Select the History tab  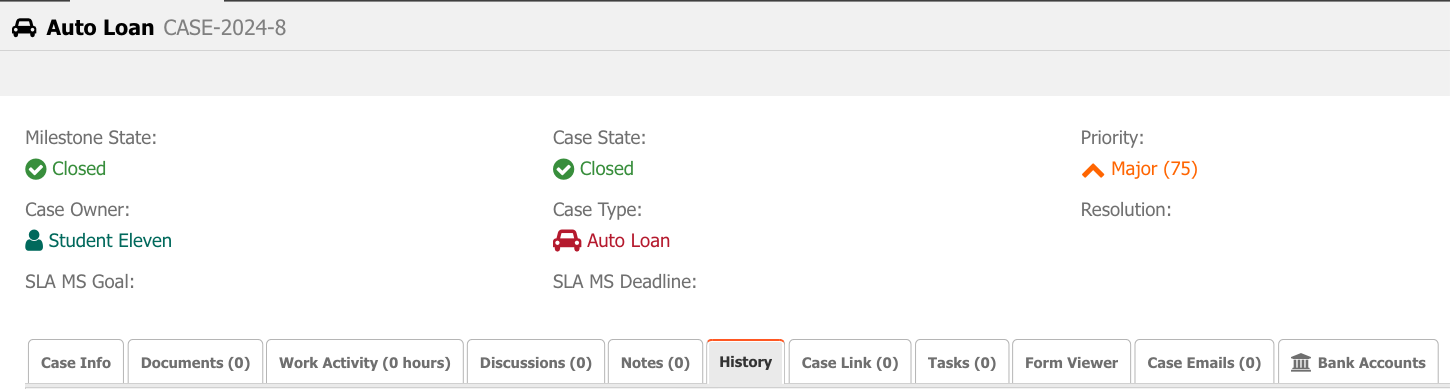[x=746, y=362]
